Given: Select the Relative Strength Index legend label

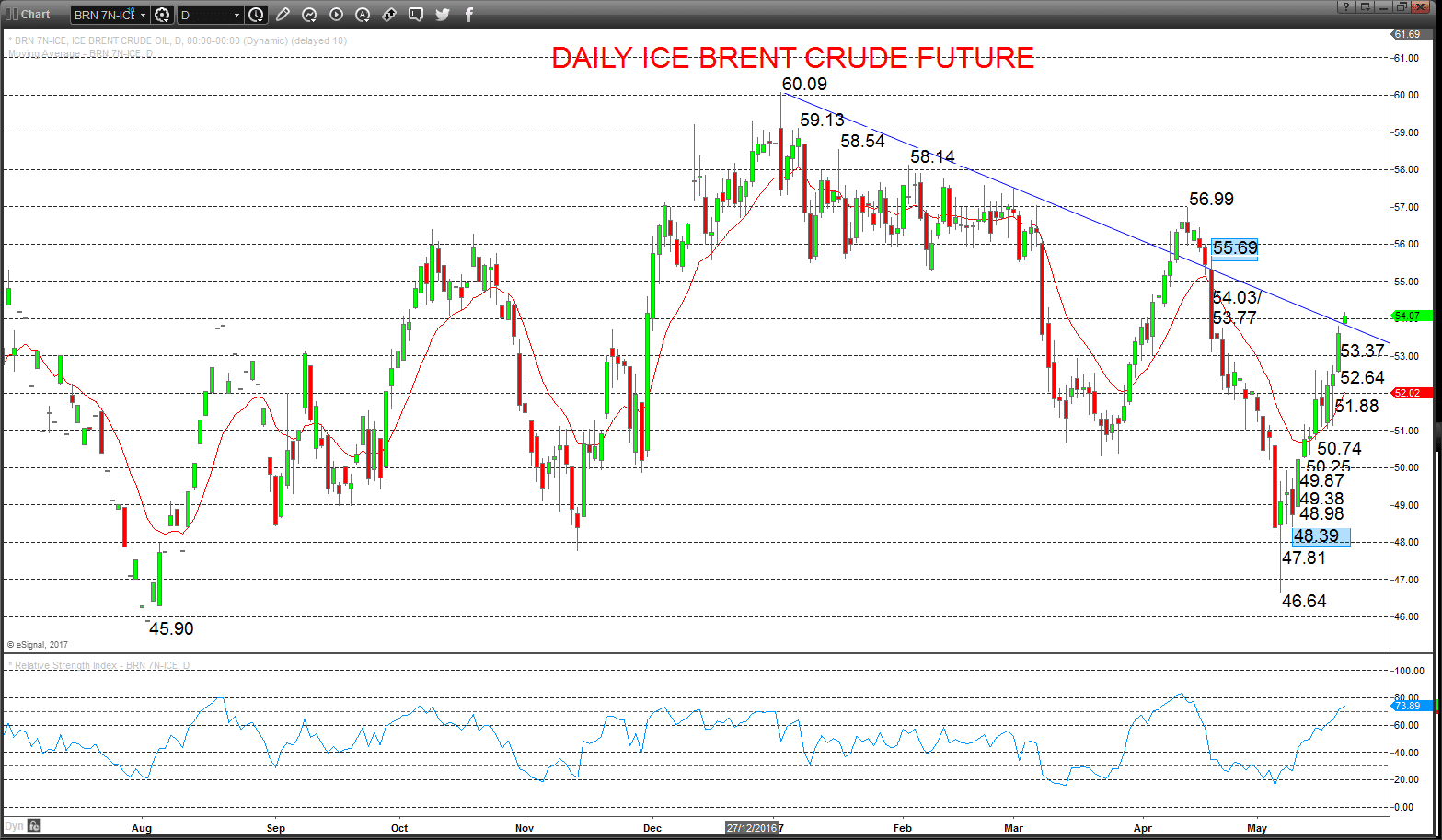Looking at the screenshot, I should pos(99,665).
